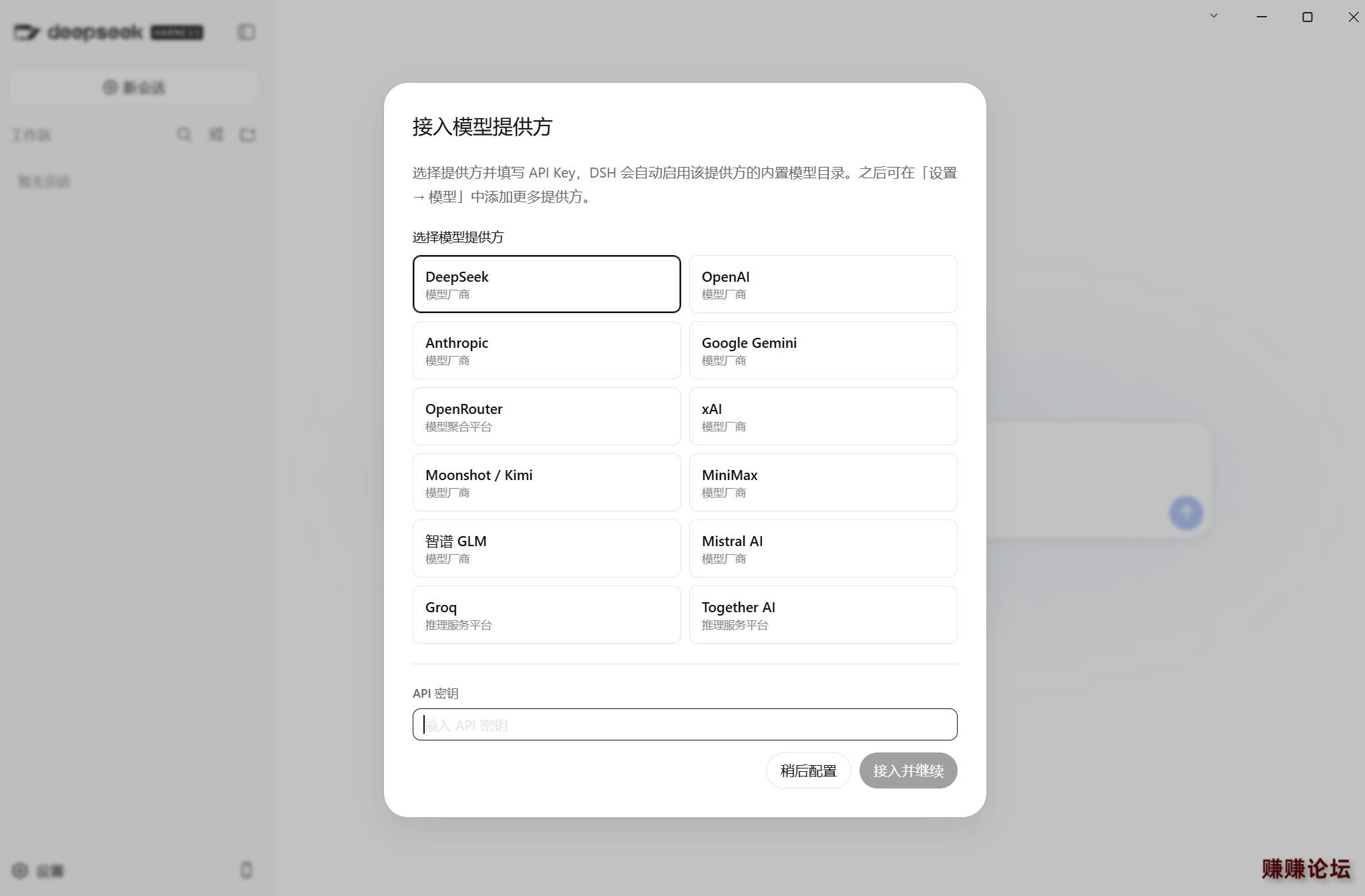This screenshot has height=896, width=1365.
Task: Select DeepSeek as the model provider
Action: [546, 284]
